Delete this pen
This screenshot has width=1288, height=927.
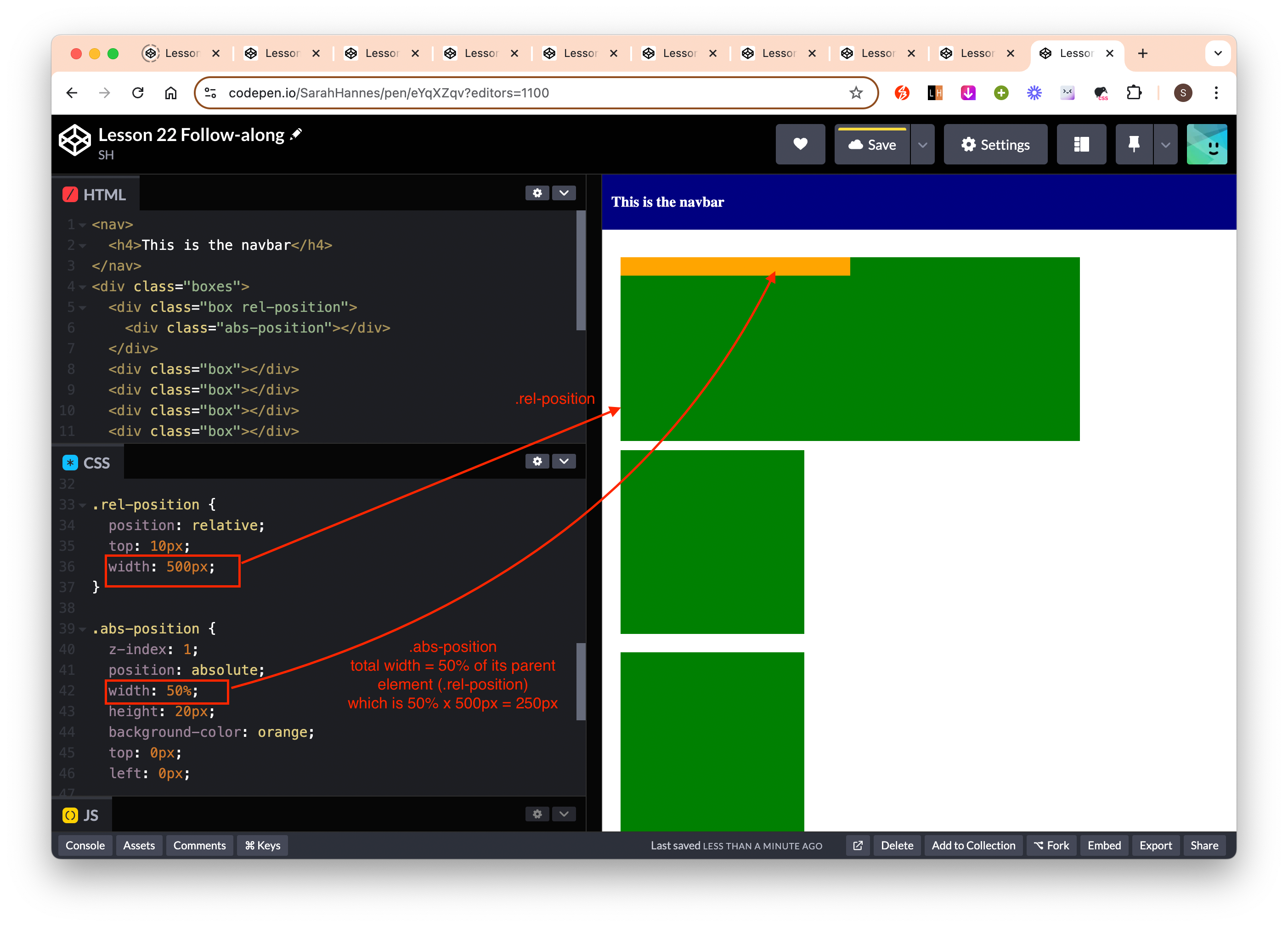click(897, 845)
